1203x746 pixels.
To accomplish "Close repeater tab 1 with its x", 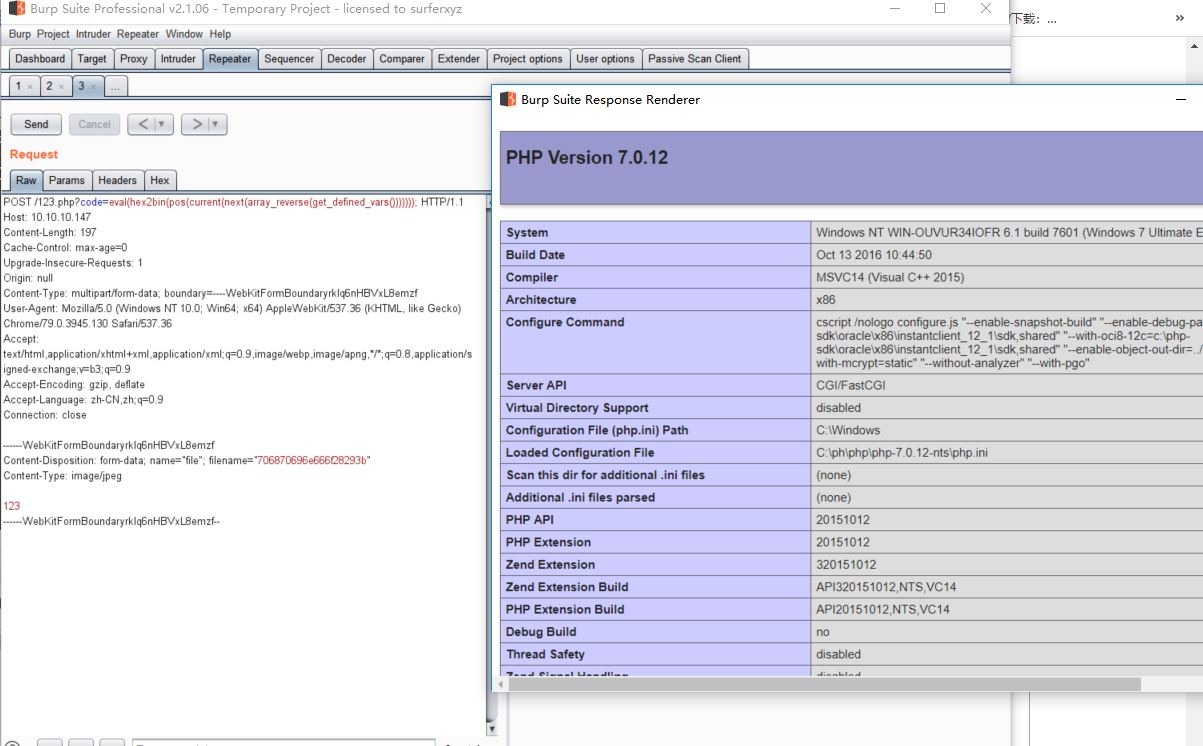I will 30,87.
